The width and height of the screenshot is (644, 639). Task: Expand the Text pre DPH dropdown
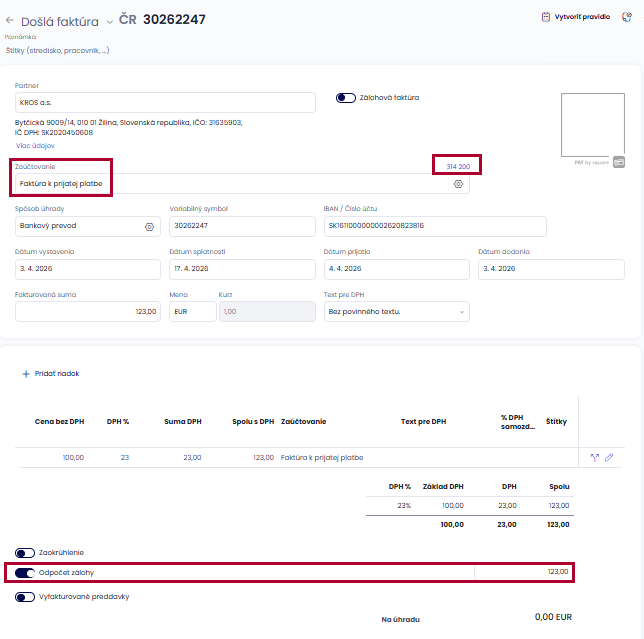(x=396, y=312)
